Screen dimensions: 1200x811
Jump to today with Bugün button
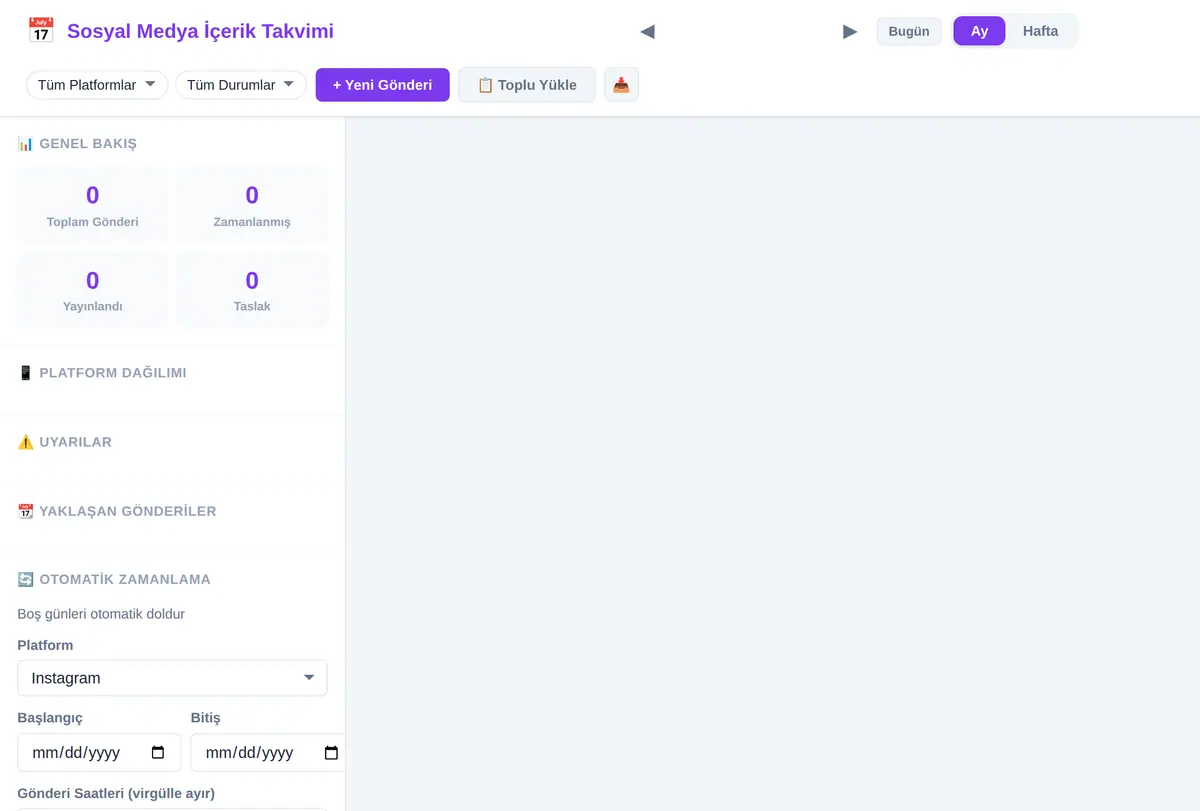pyautogui.click(x=909, y=31)
